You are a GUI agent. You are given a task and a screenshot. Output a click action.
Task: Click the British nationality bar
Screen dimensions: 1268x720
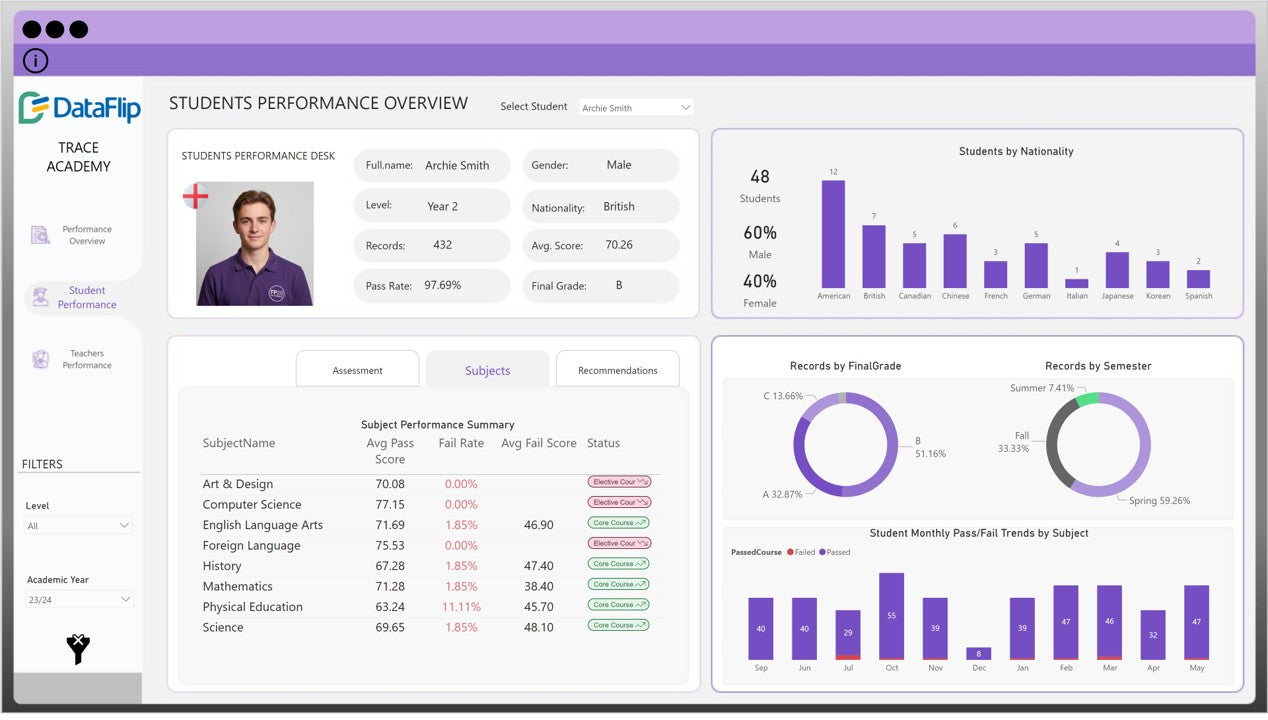874,256
